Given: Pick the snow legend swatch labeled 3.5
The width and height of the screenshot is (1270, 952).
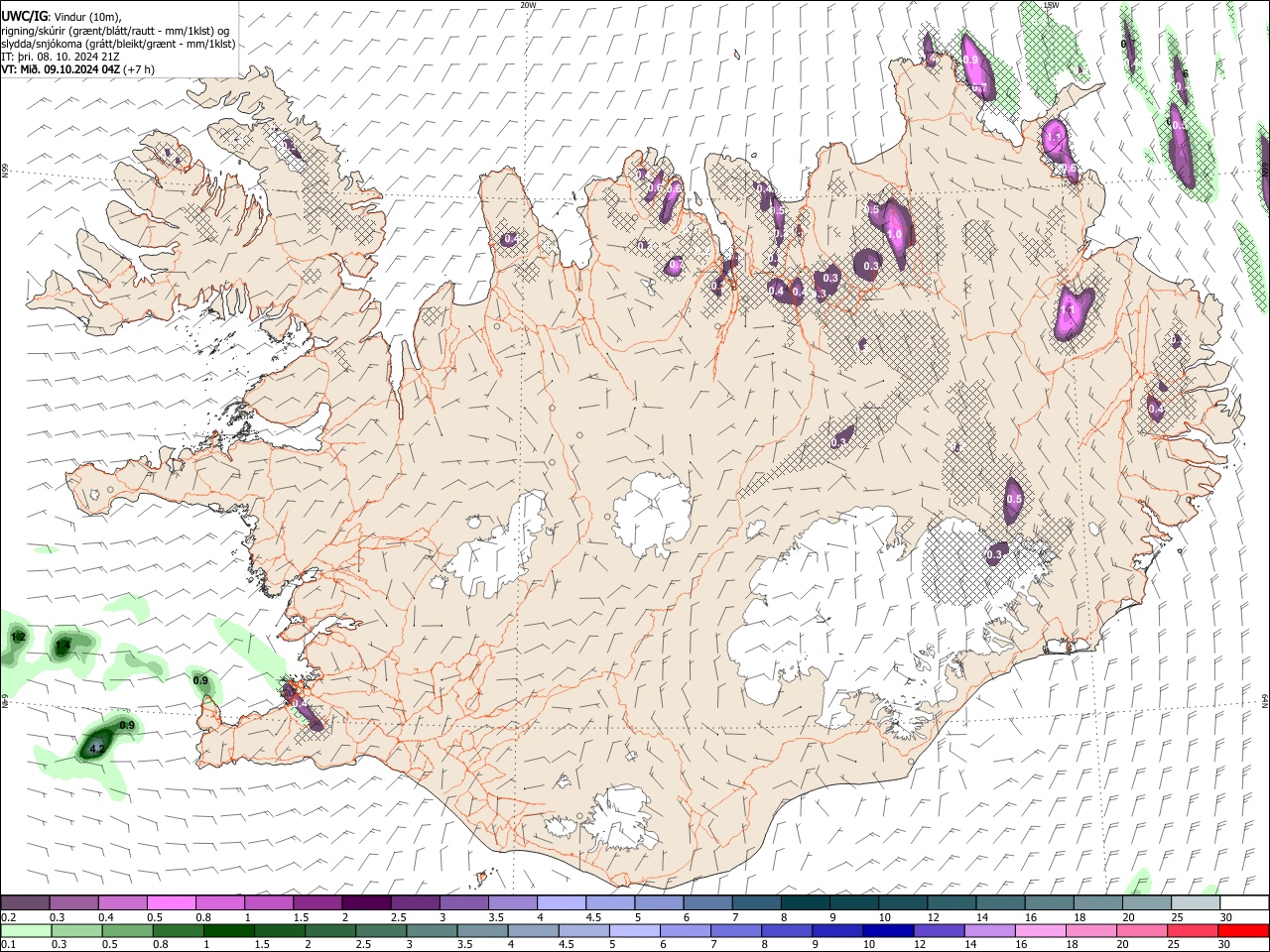Looking at the screenshot, I should [x=513, y=902].
